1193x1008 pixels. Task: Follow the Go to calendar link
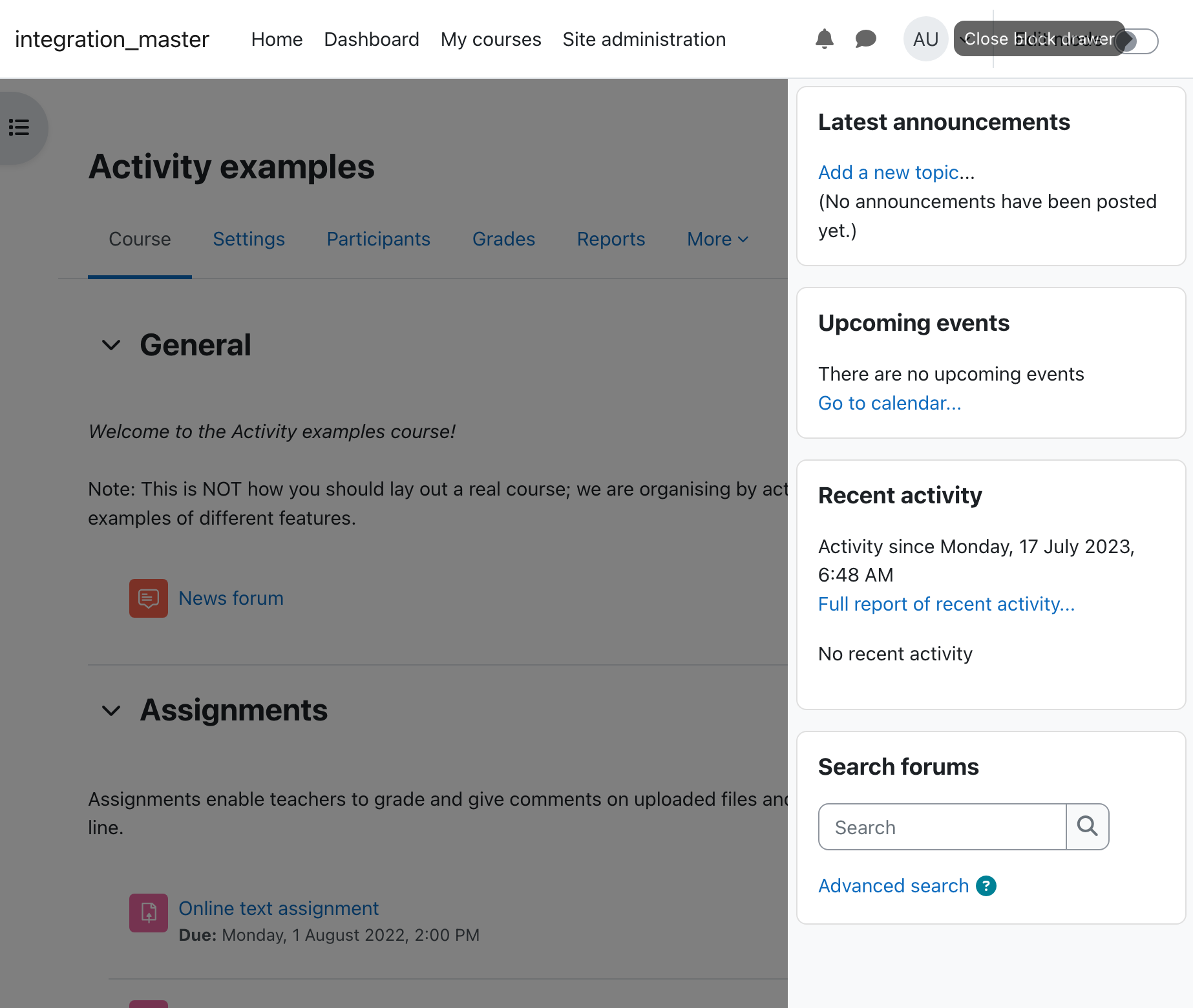889,403
